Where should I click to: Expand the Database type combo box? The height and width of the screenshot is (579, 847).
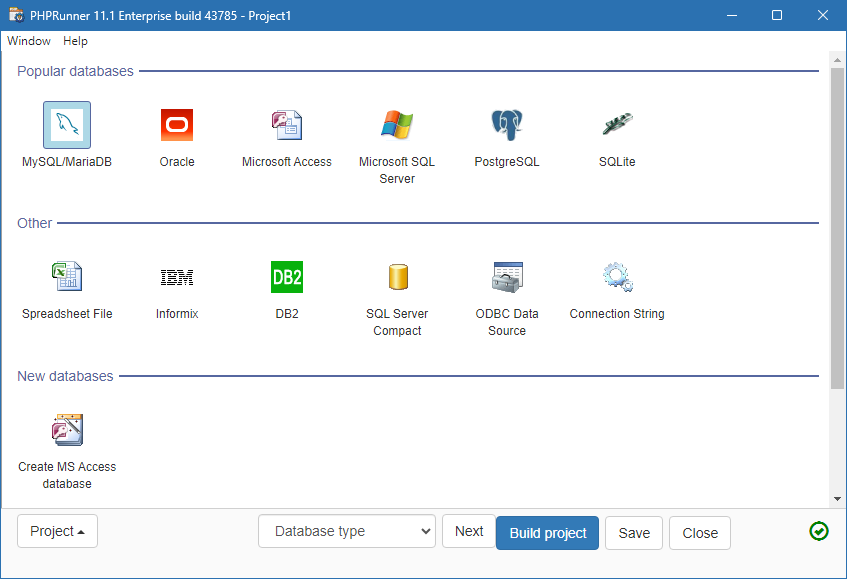click(x=346, y=532)
